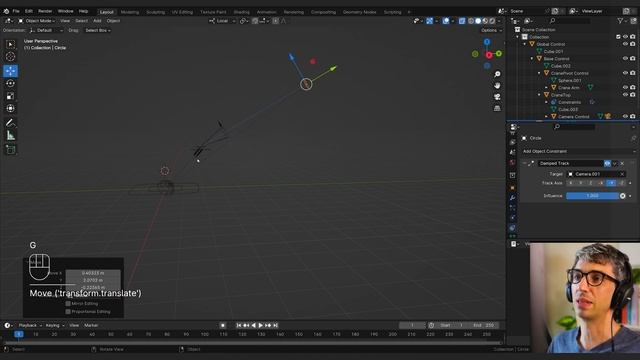Image resolution: width=640 pixels, height=360 pixels.
Task: Select the Scale tool
Action: pyautogui.click(x=11, y=96)
